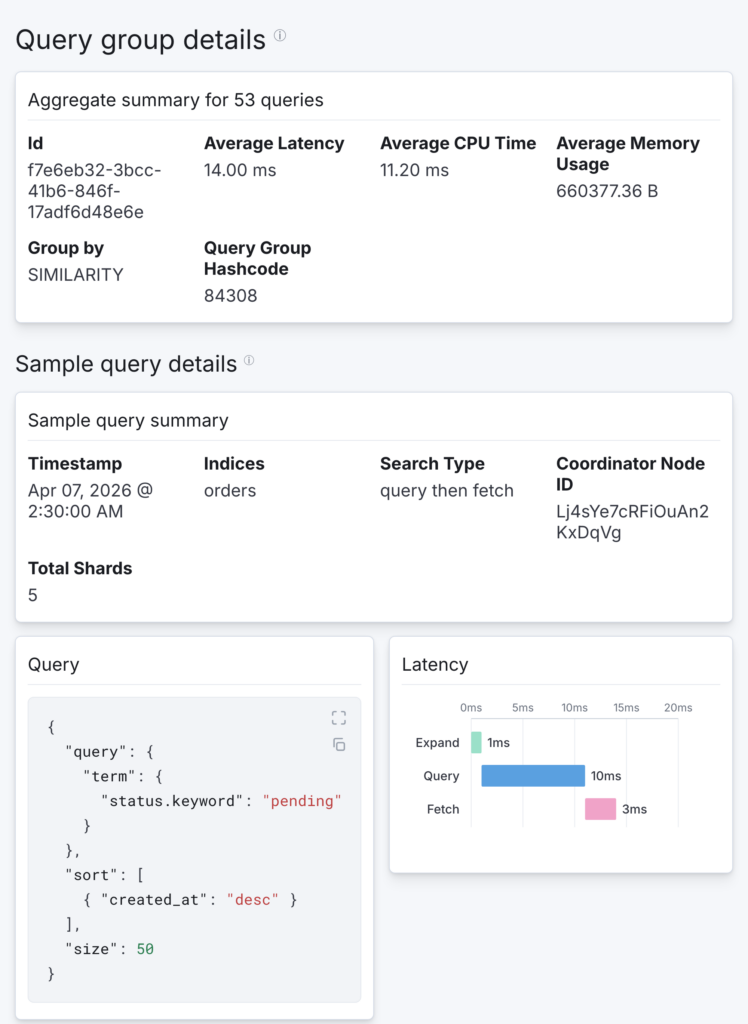Click the Sample query summary heading
Screen dimensions: 748x1024
128,421
